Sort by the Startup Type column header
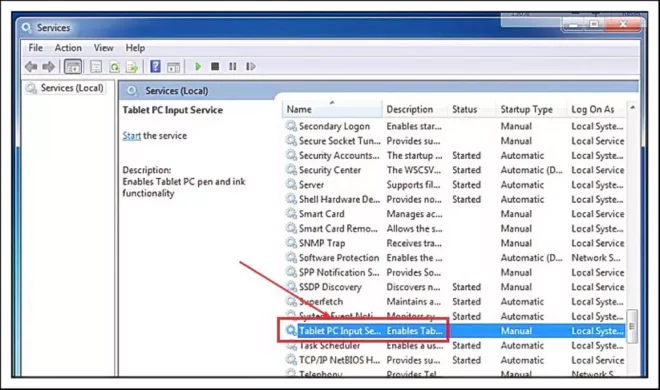This screenshot has height=390, width=660. [531, 109]
